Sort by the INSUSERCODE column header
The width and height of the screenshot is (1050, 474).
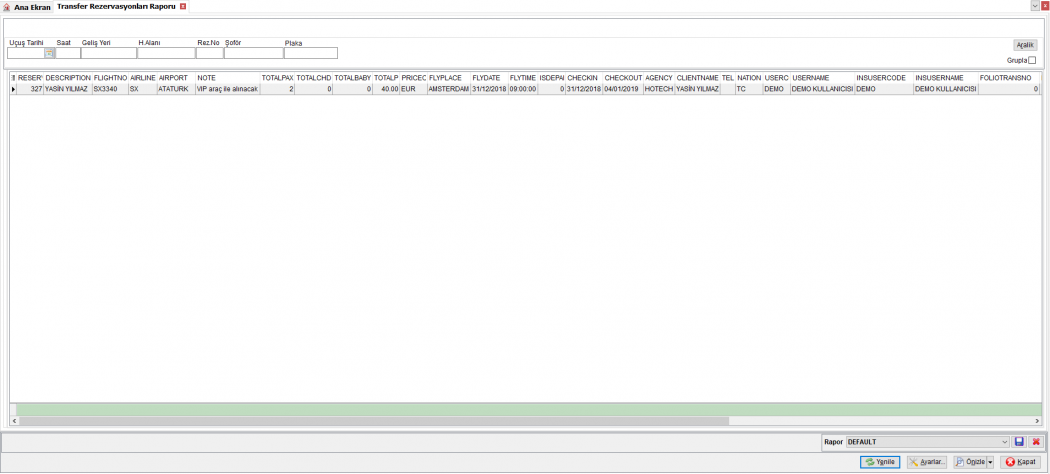pyautogui.click(x=884, y=78)
